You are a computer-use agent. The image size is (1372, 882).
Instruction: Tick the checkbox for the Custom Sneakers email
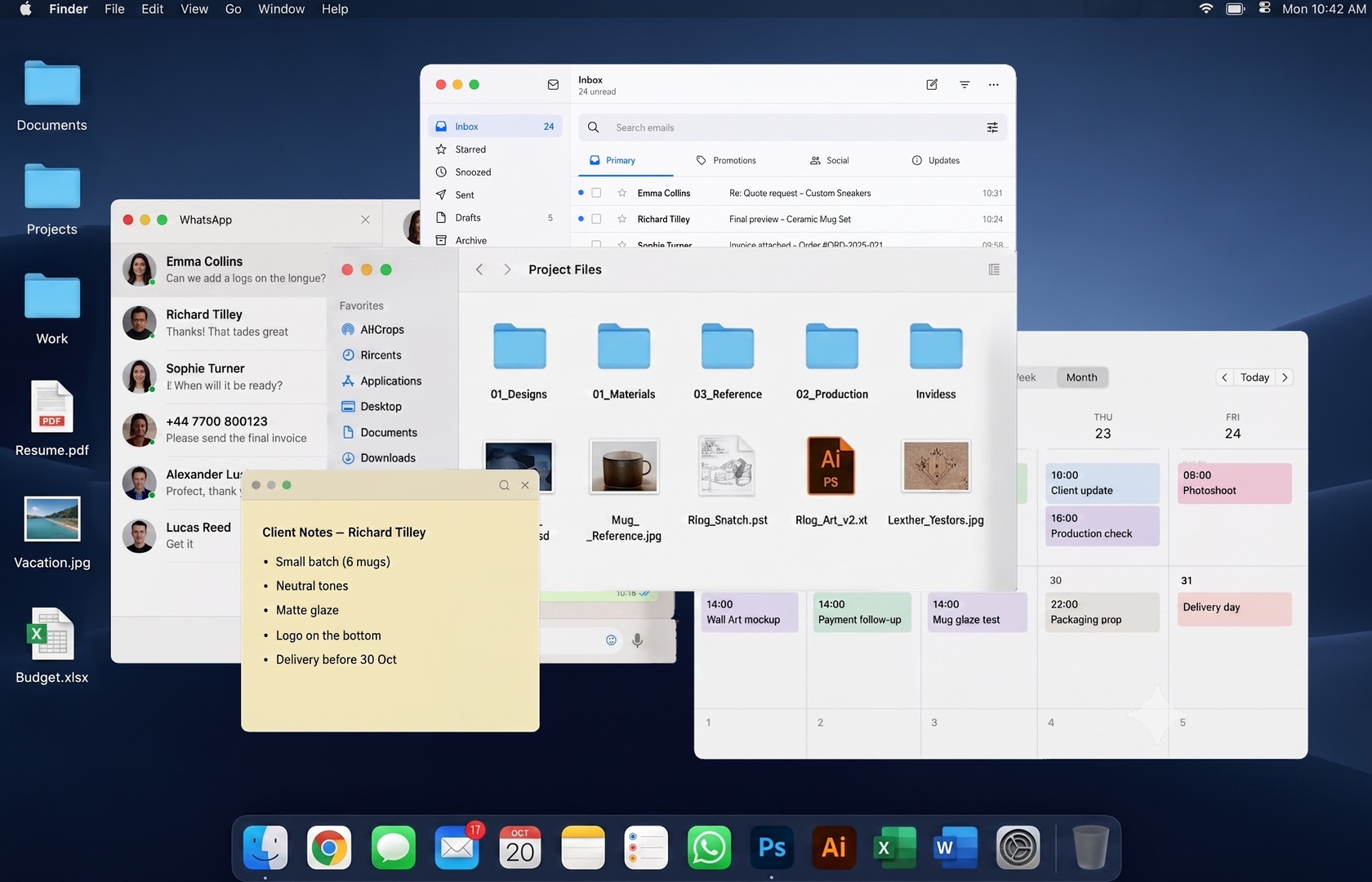596,194
